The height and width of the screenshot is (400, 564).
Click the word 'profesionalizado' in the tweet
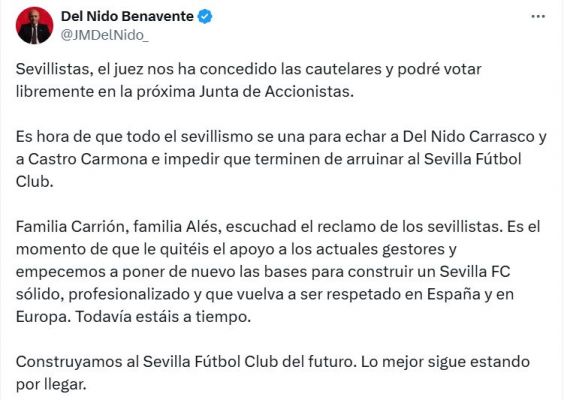coord(129,295)
